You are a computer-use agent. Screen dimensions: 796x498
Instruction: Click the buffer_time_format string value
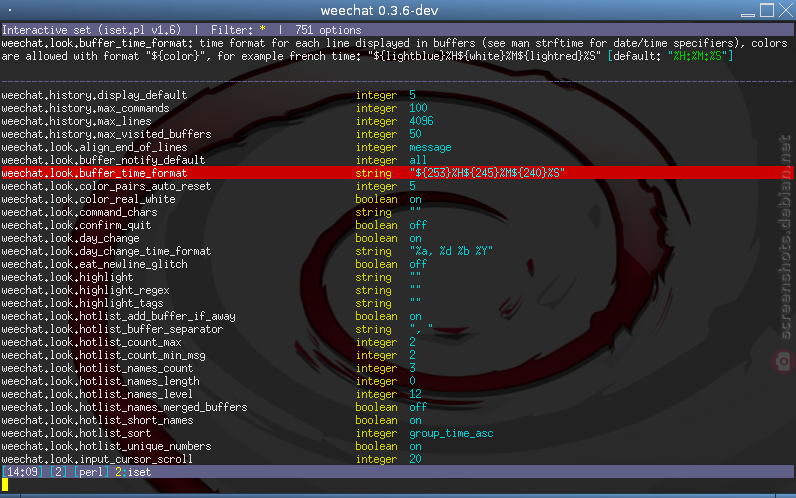(487, 173)
